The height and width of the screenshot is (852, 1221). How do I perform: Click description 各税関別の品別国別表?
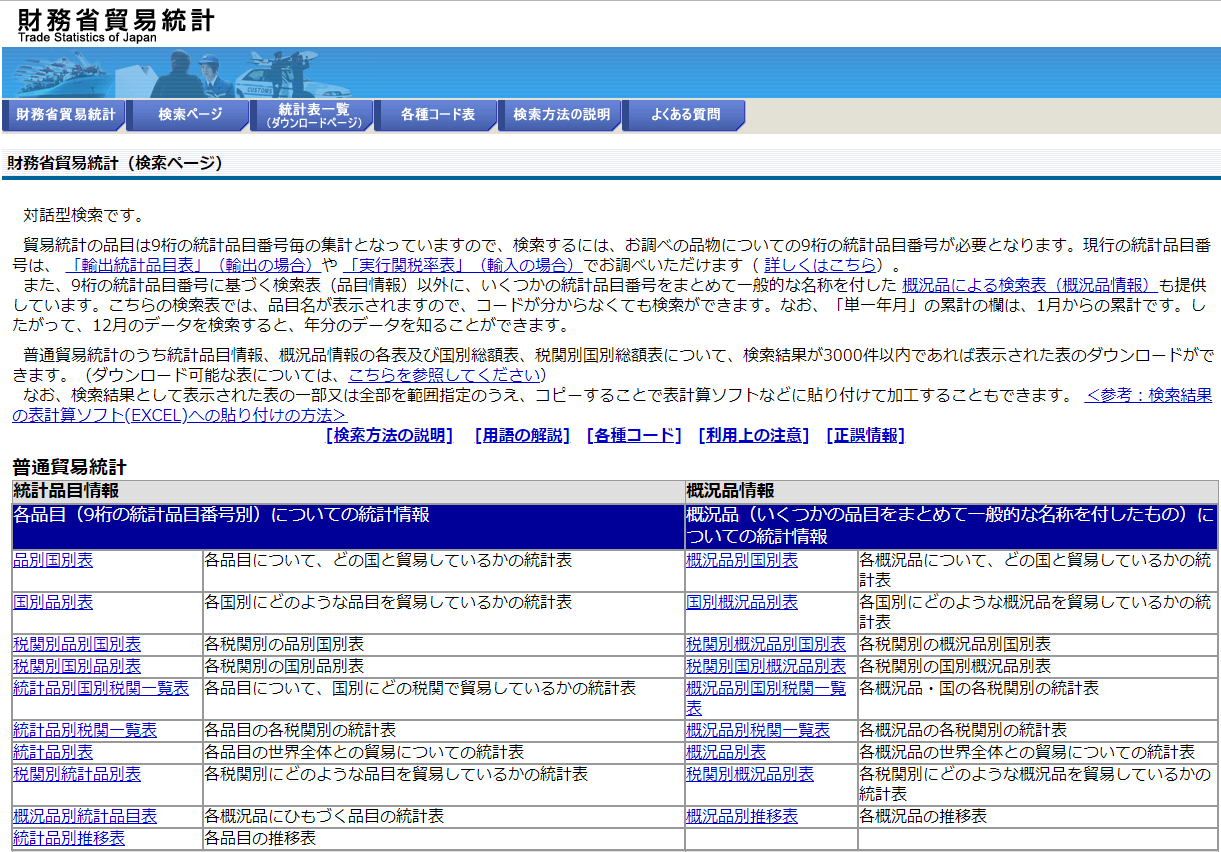(284, 644)
